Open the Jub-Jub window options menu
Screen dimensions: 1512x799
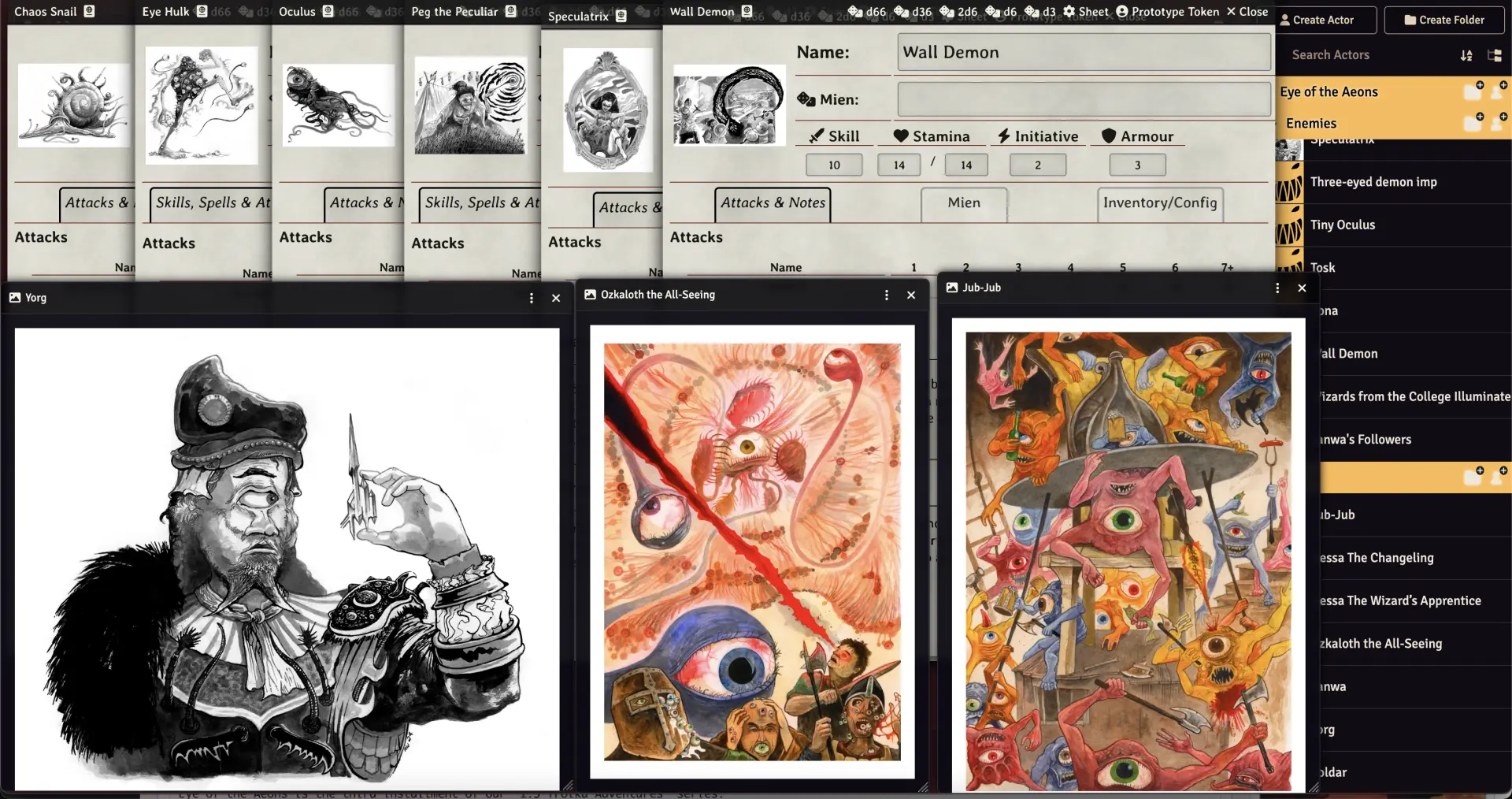pos(1277,288)
